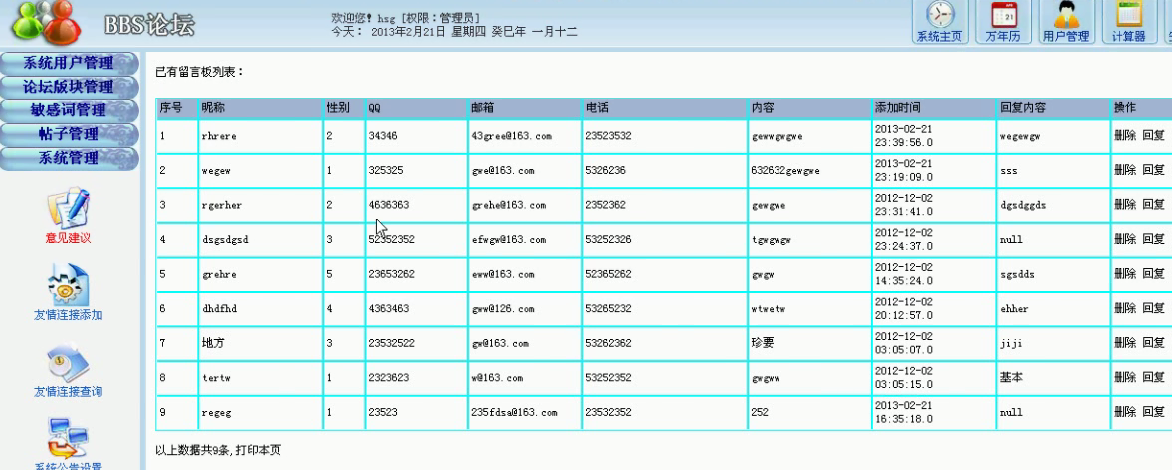Expand the 论坛版块管理 menu section
The width and height of the screenshot is (1172, 470).
[68, 87]
